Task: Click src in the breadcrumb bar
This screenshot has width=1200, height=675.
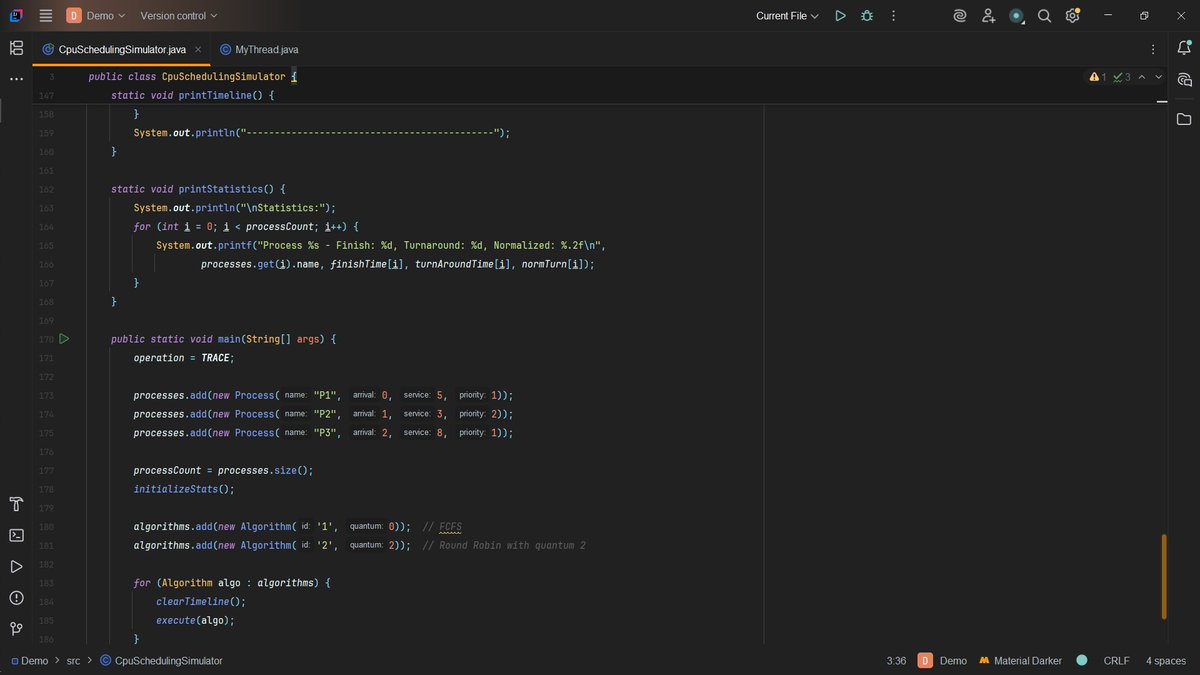Action: (73, 661)
